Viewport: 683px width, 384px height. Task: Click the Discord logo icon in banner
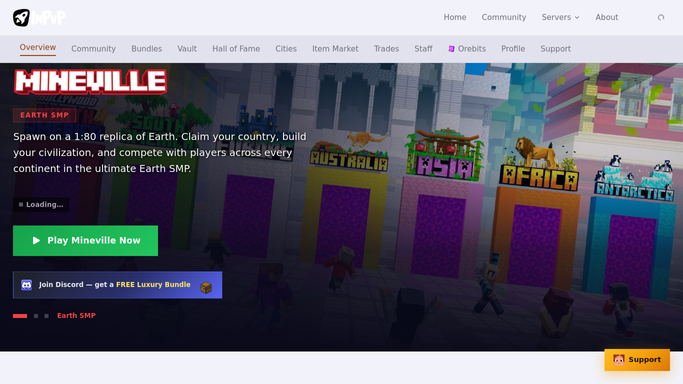27,285
